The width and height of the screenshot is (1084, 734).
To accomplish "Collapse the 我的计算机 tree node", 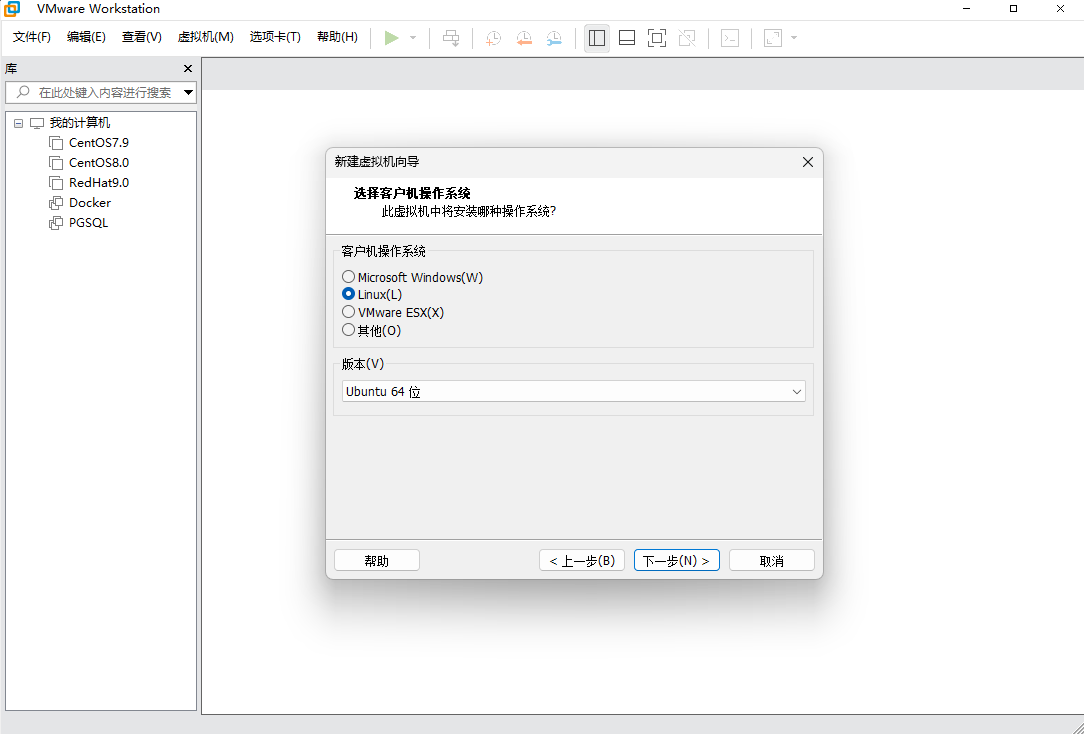I will [x=18, y=124].
